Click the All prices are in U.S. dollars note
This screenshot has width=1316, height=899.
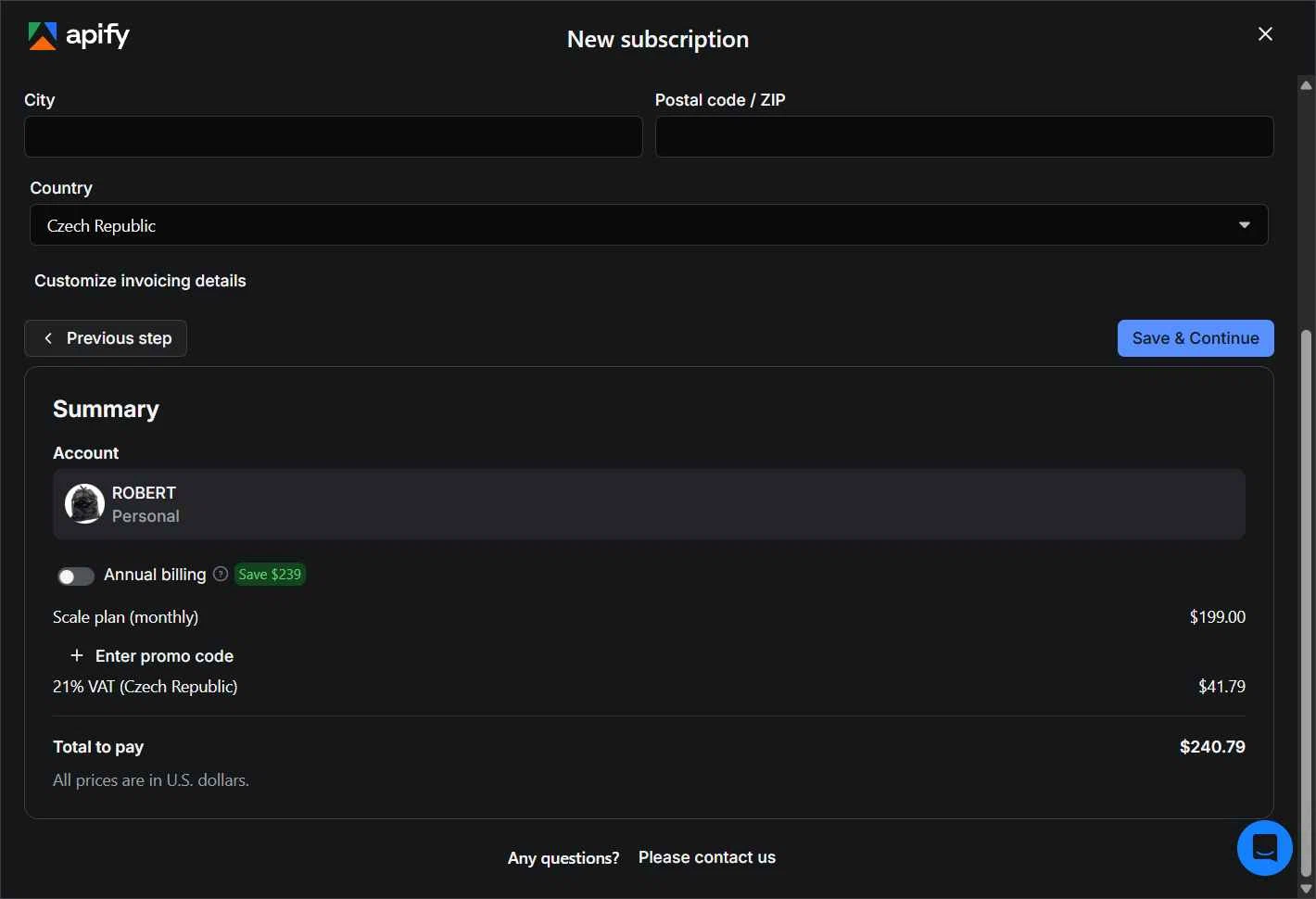pos(151,780)
